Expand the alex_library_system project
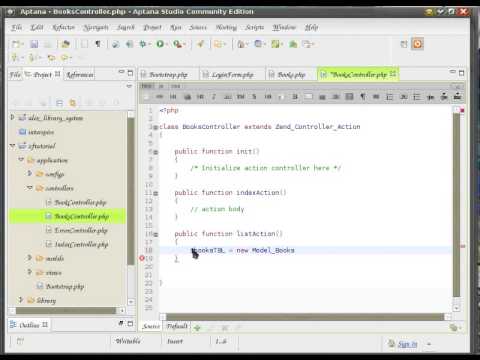Viewport: 480px width, 360px height. click(12, 117)
